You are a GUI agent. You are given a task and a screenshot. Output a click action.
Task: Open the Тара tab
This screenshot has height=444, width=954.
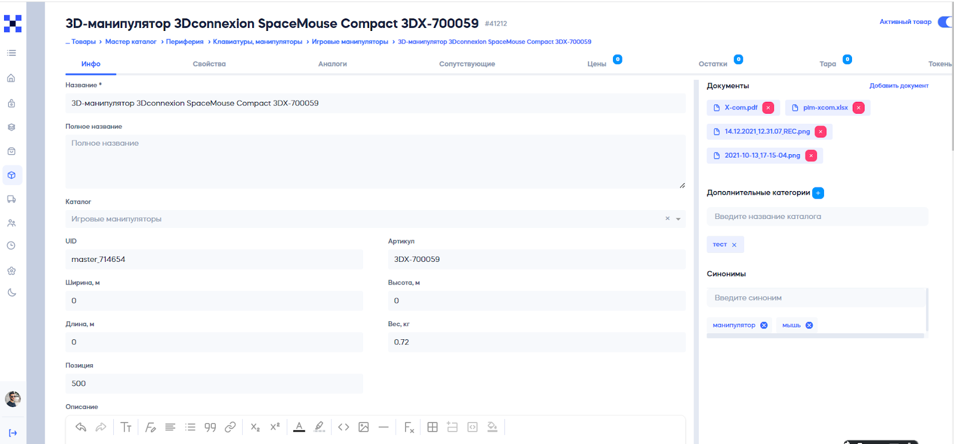pos(827,64)
